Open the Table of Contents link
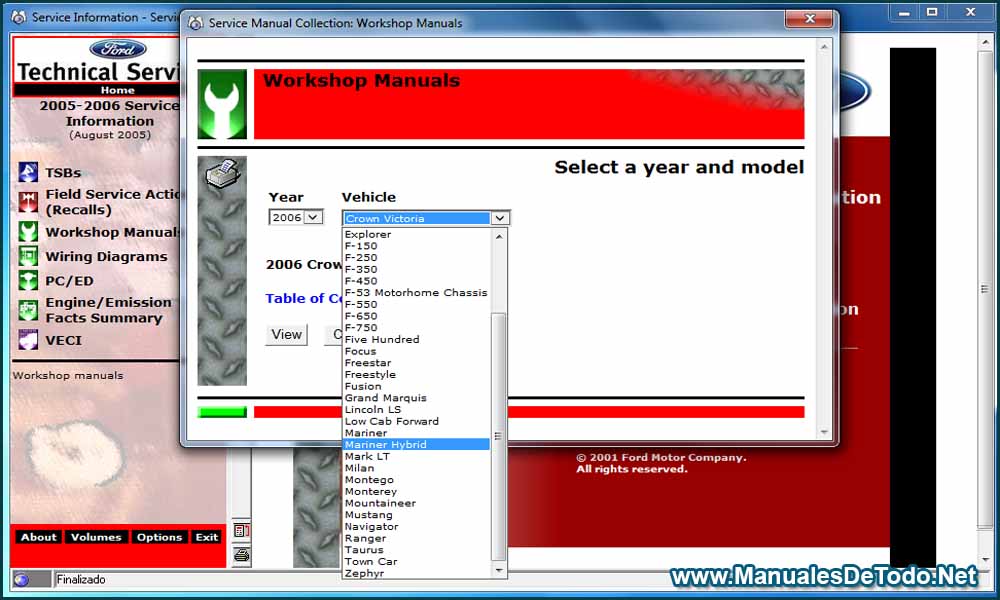 click(x=304, y=298)
